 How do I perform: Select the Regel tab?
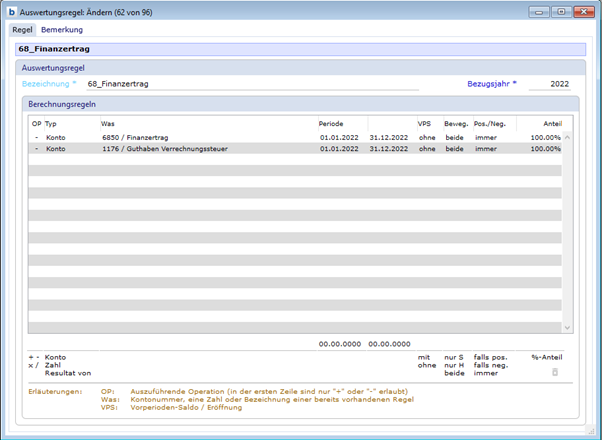click(x=22, y=30)
